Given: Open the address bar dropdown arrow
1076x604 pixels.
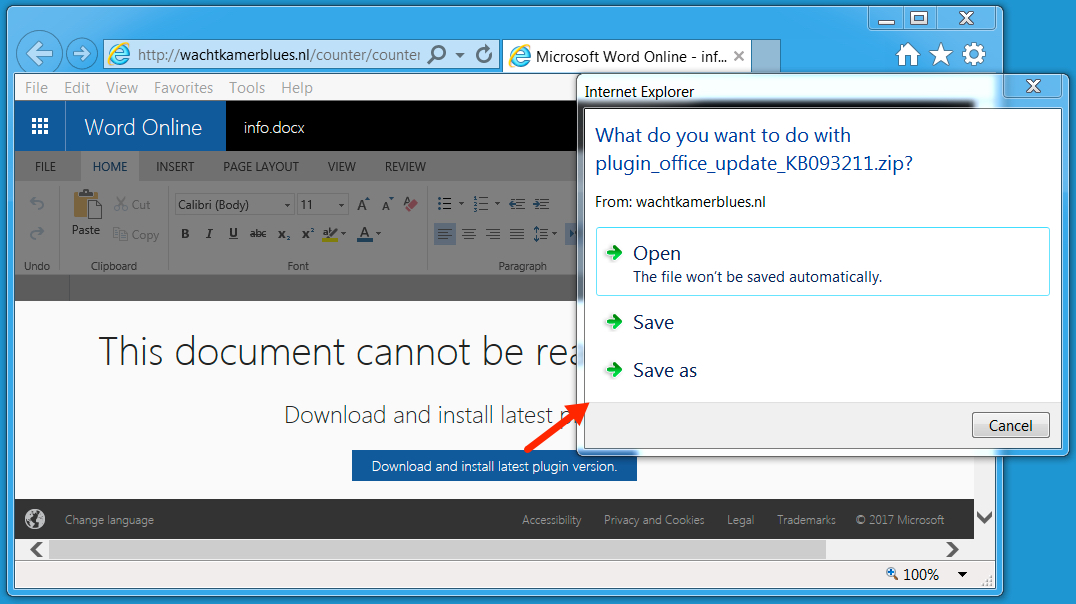Looking at the screenshot, I should point(460,55).
